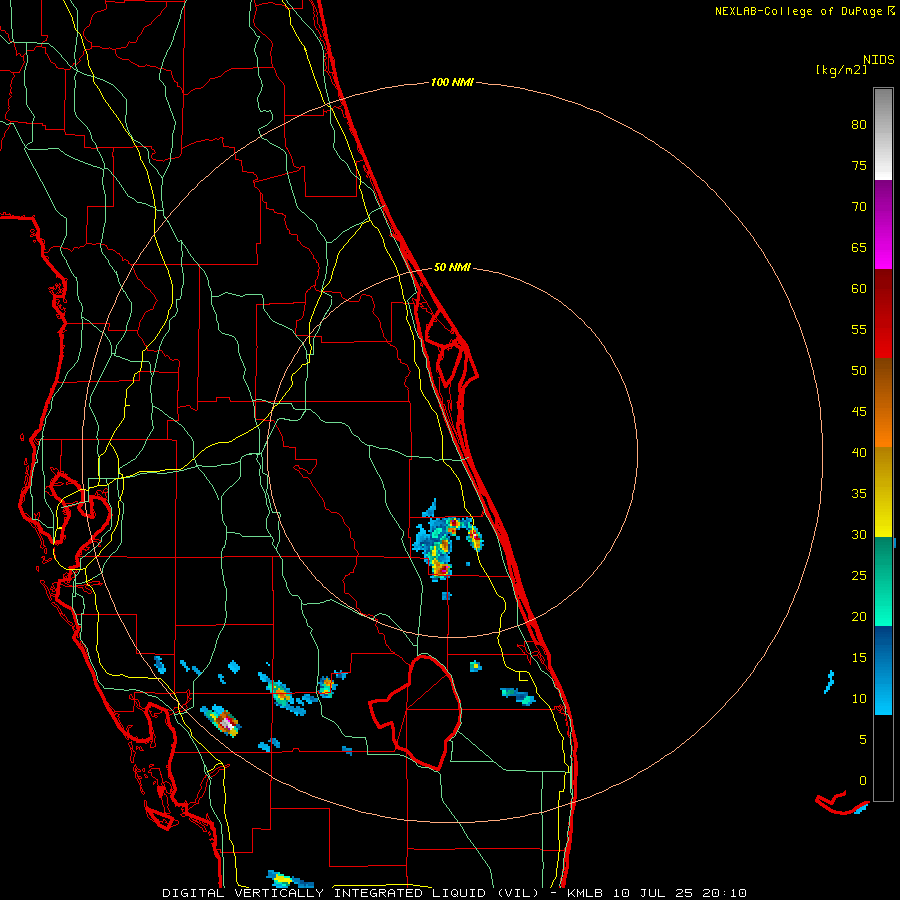Click the 30 value on the scale
Image resolution: width=900 pixels, height=900 pixels.
click(859, 535)
